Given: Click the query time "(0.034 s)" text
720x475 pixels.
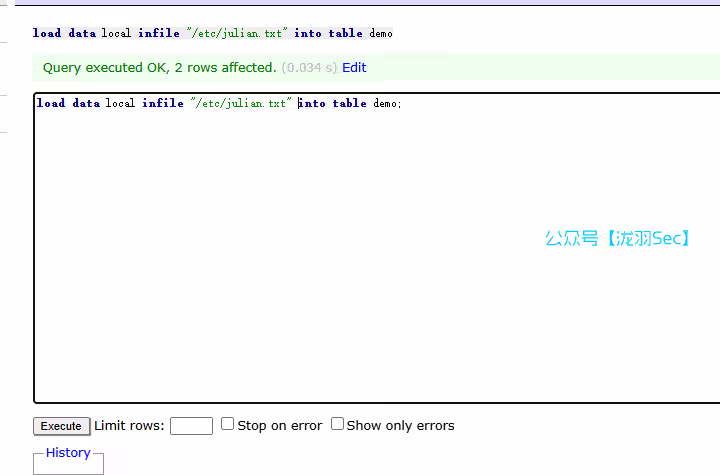Looking at the screenshot, I should pyautogui.click(x=309, y=68).
